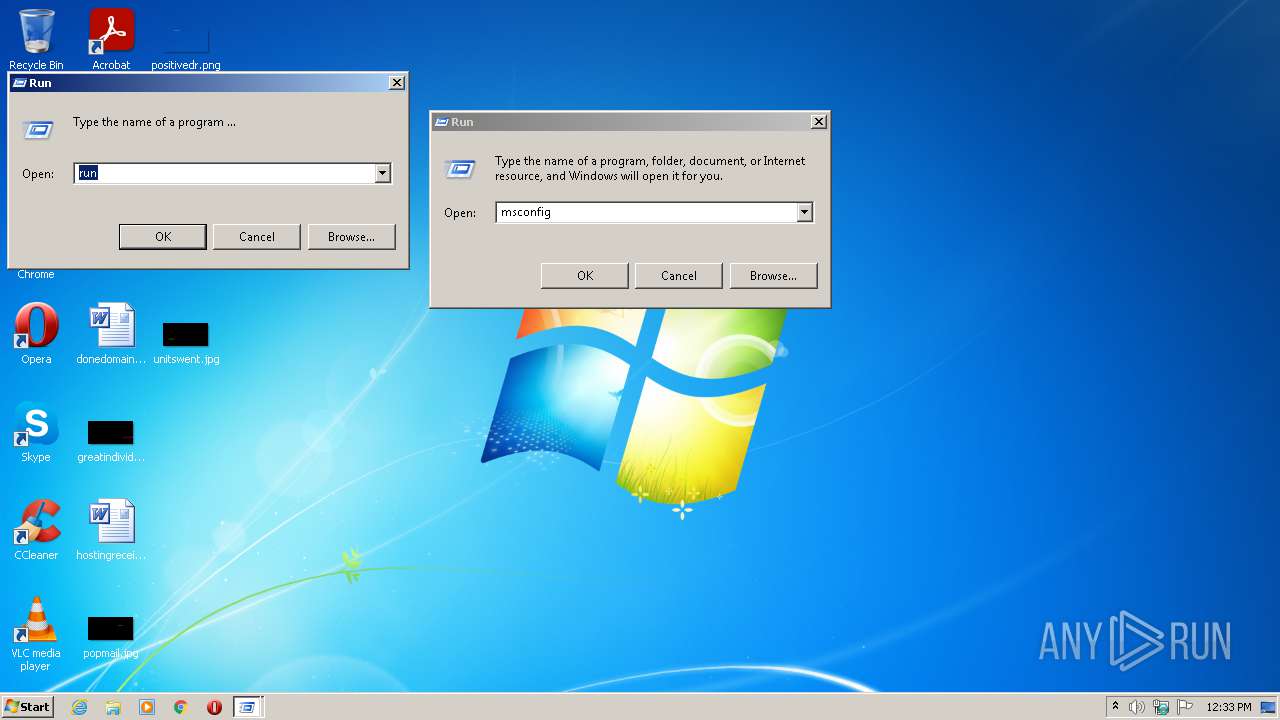Image resolution: width=1280 pixels, height=720 pixels.
Task: Select the Run taskbar button
Action: point(247,707)
